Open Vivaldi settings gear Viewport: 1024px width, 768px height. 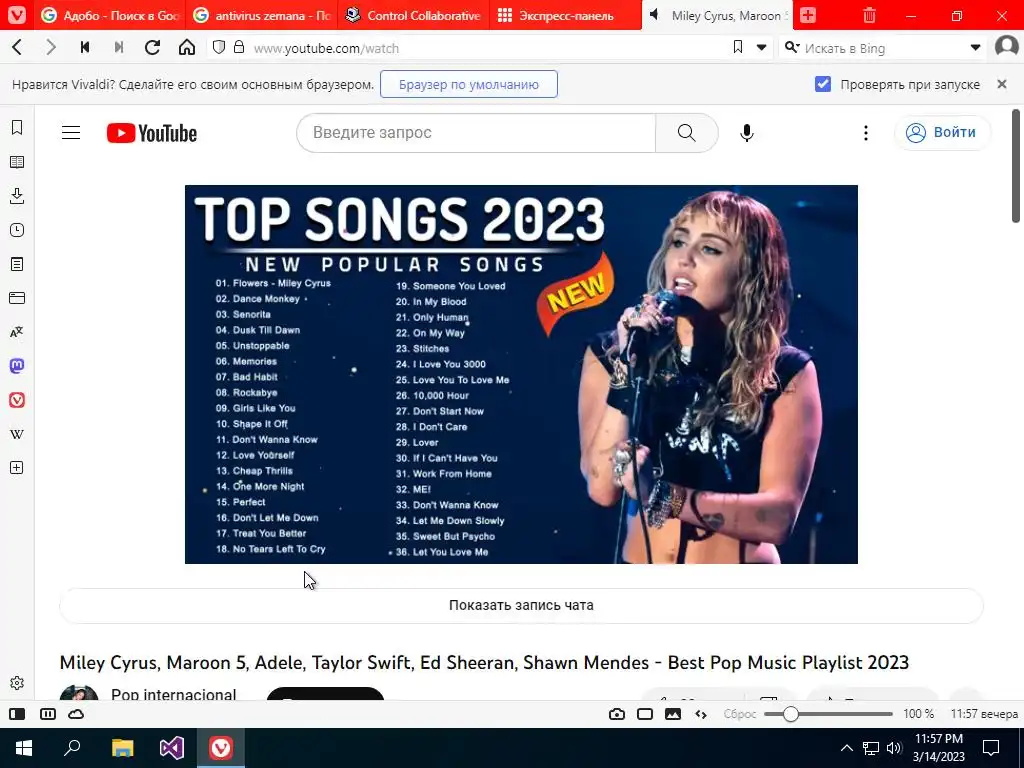pos(17,683)
